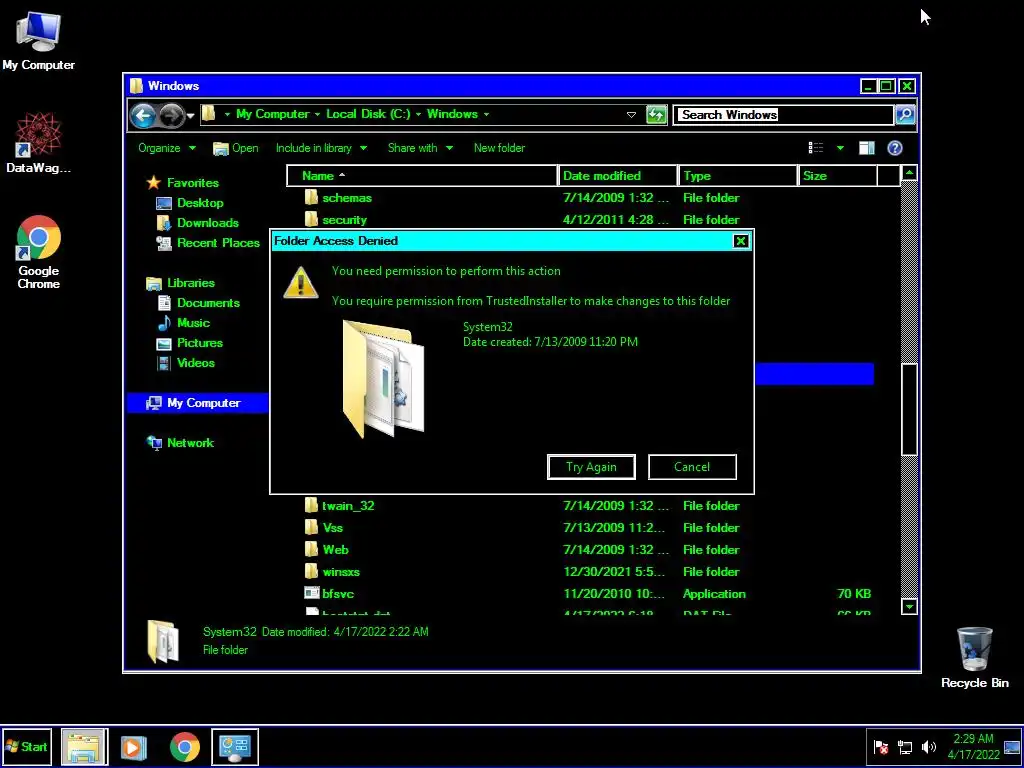Toggle the preview pane
The height and width of the screenshot is (768, 1024).
tap(866, 148)
